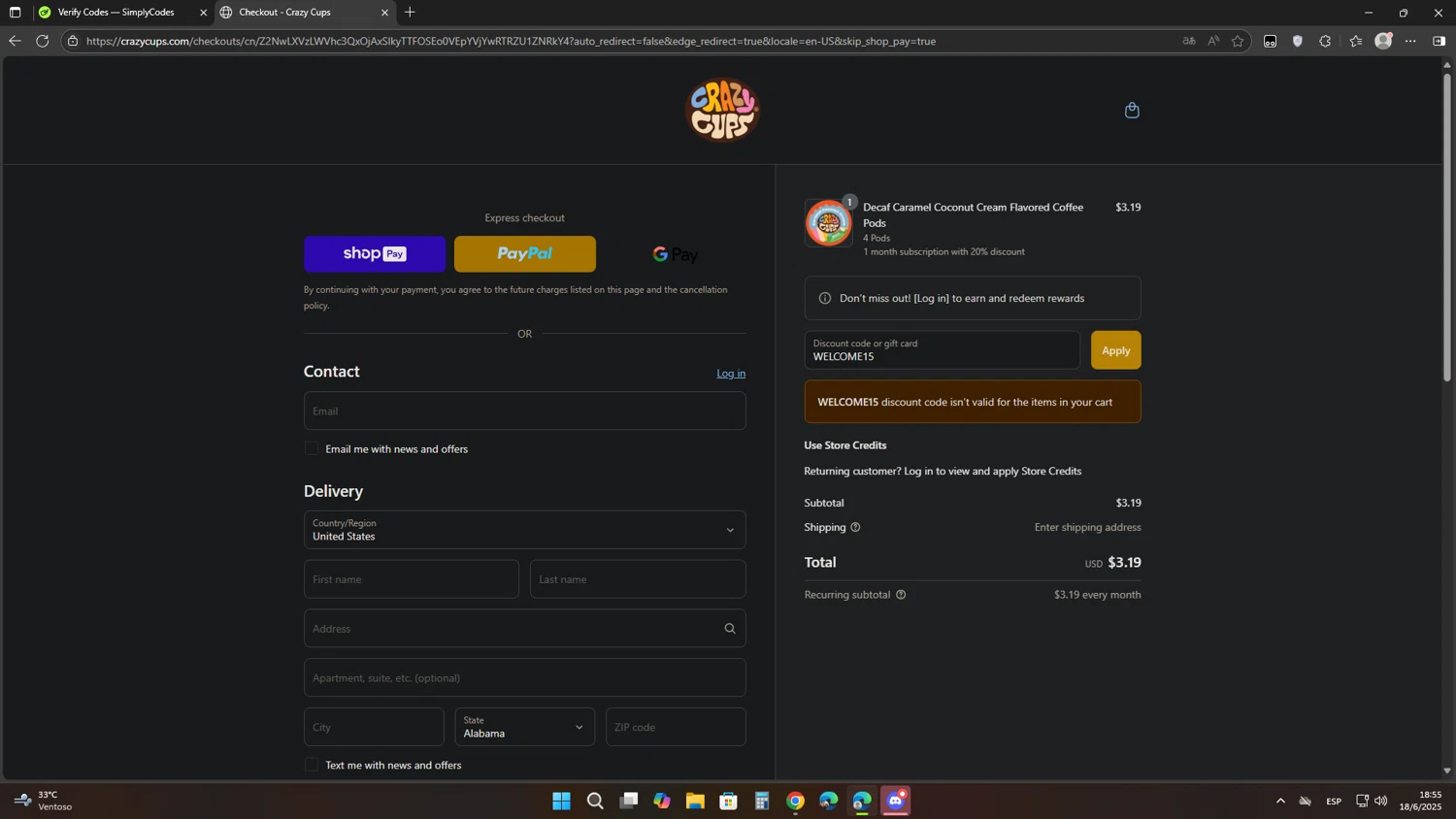Reload the checkout page

[43, 41]
